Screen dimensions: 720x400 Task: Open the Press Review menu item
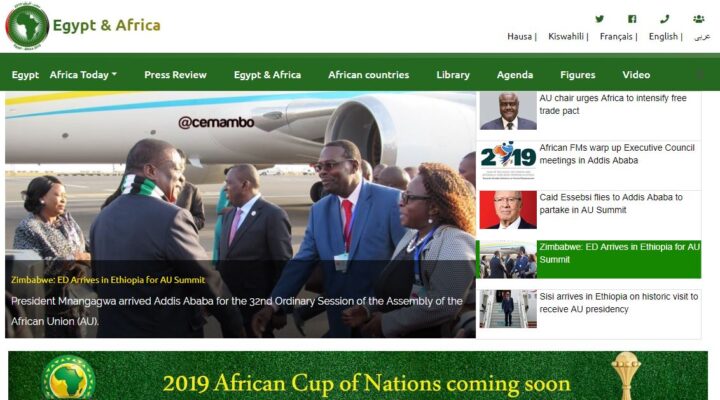tap(175, 75)
